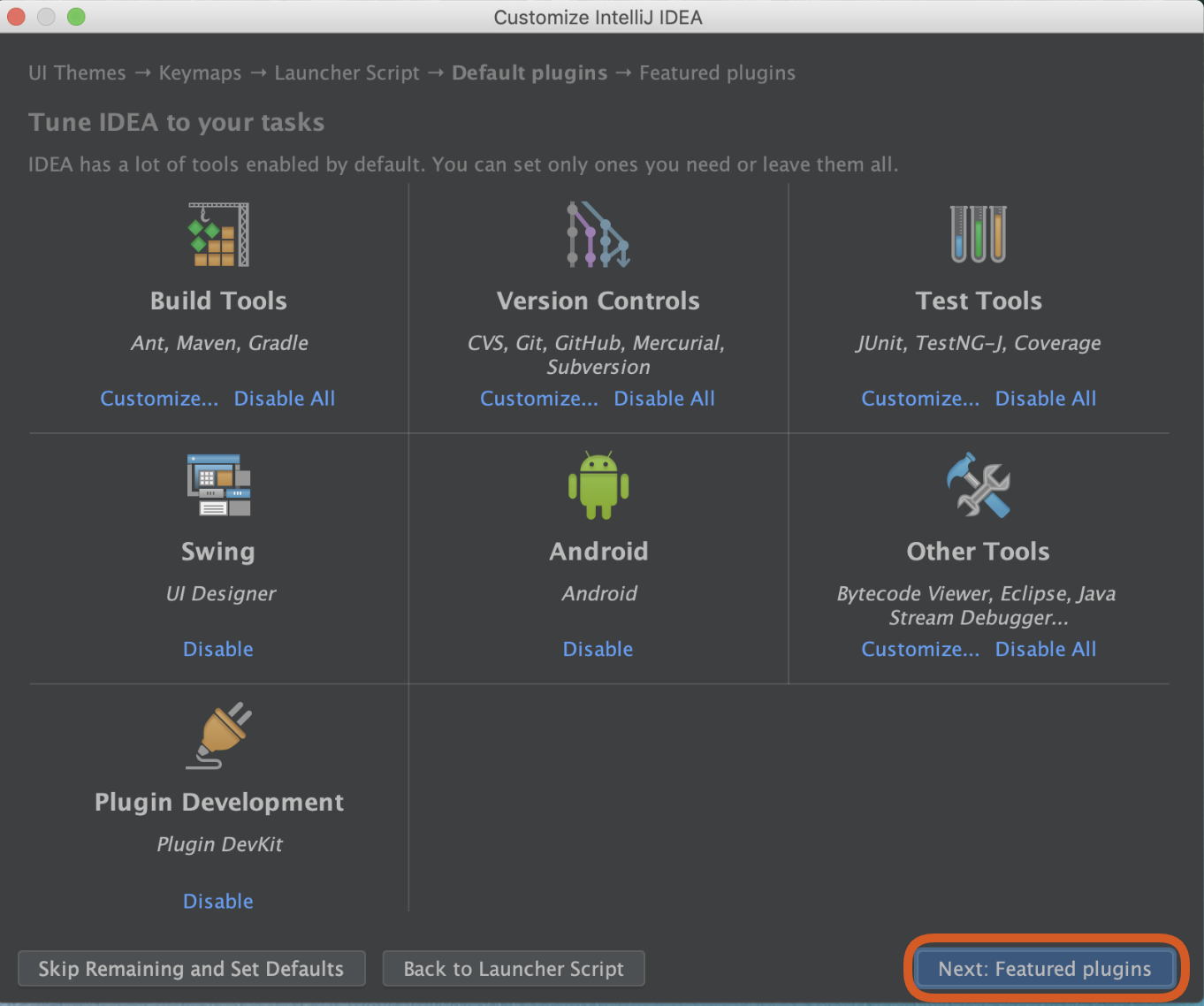Image resolution: width=1204 pixels, height=1006 pixels.
Task: Click the Plugin Development plug icon
Action: coord(219,735)
